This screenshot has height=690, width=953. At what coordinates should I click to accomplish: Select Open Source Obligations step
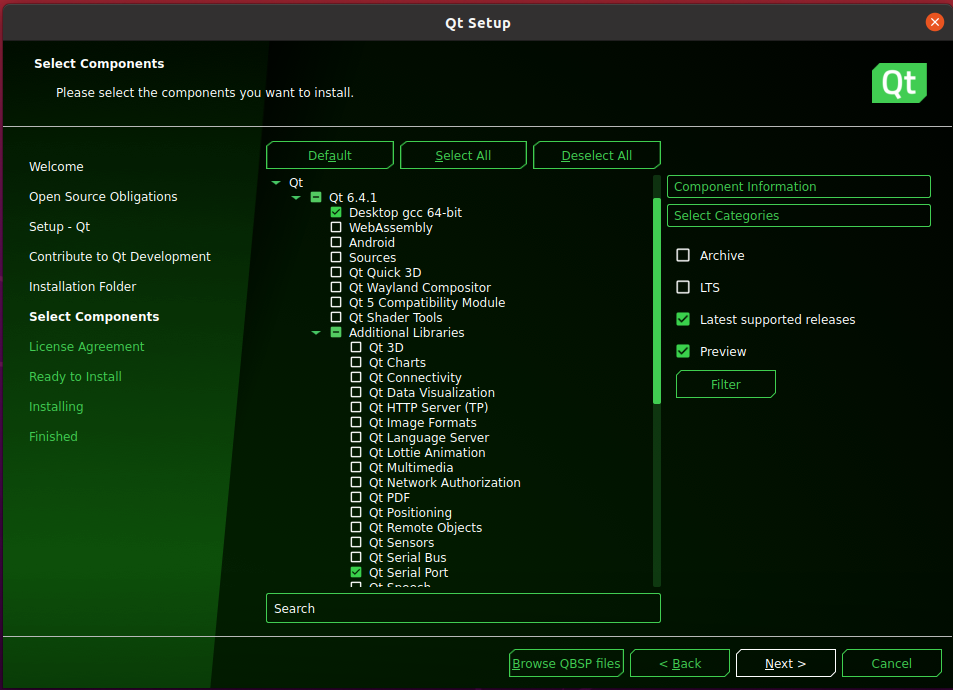[103, 196]
